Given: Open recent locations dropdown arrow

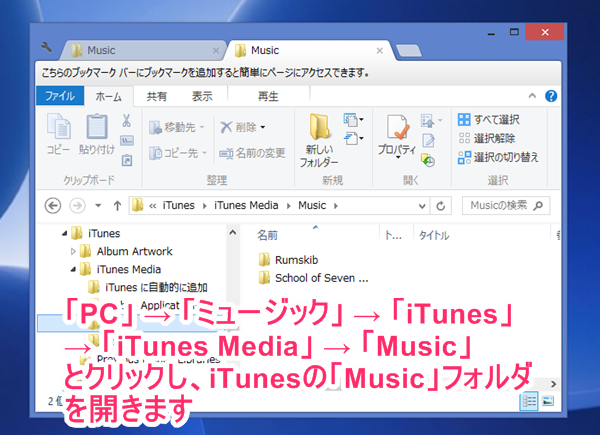Looking at the screenshot, I should pyautogui.click(x=98, y=206).
